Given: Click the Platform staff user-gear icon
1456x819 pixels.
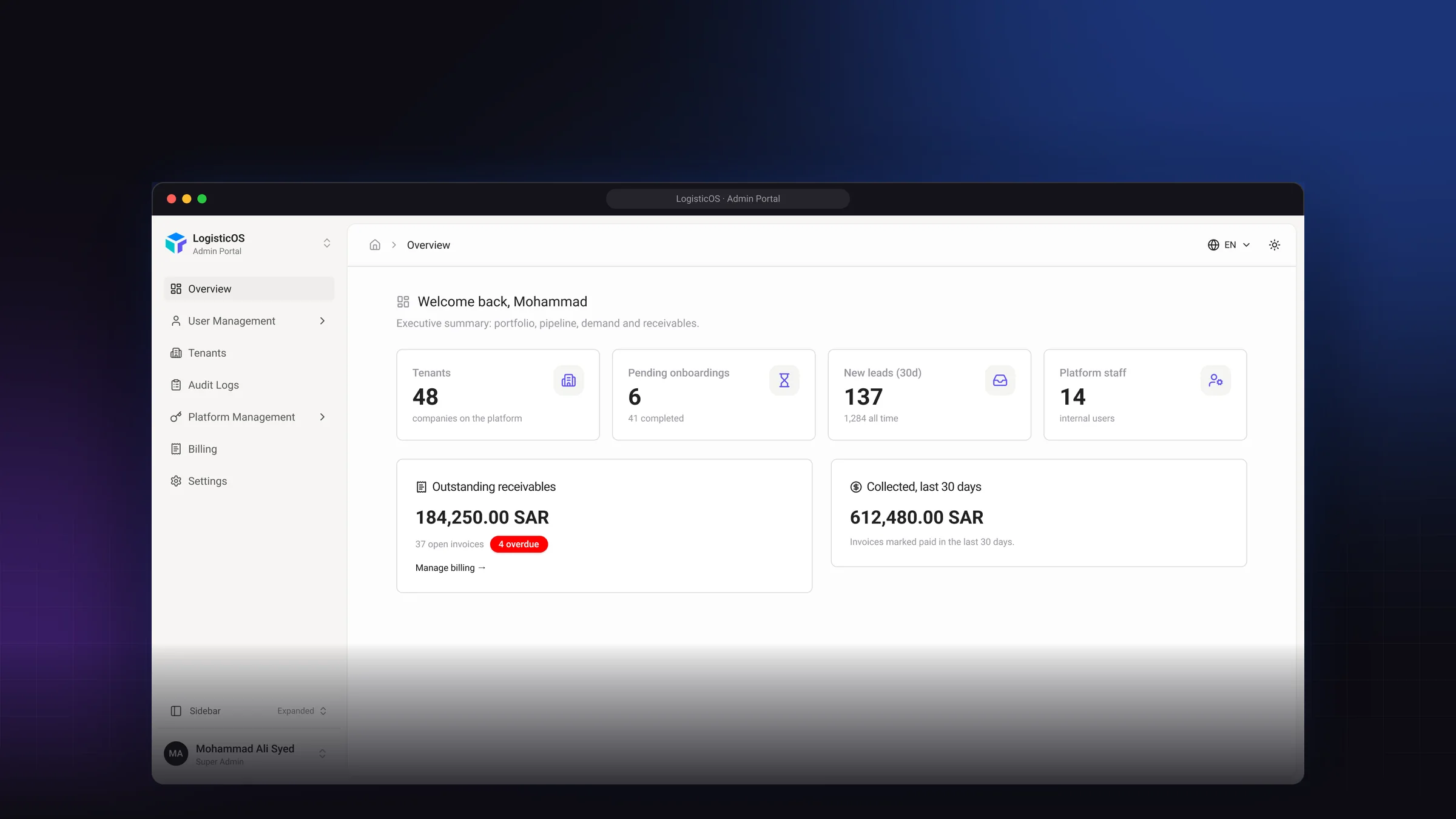Looking at the screenshot, I should tap(1216, 380).
